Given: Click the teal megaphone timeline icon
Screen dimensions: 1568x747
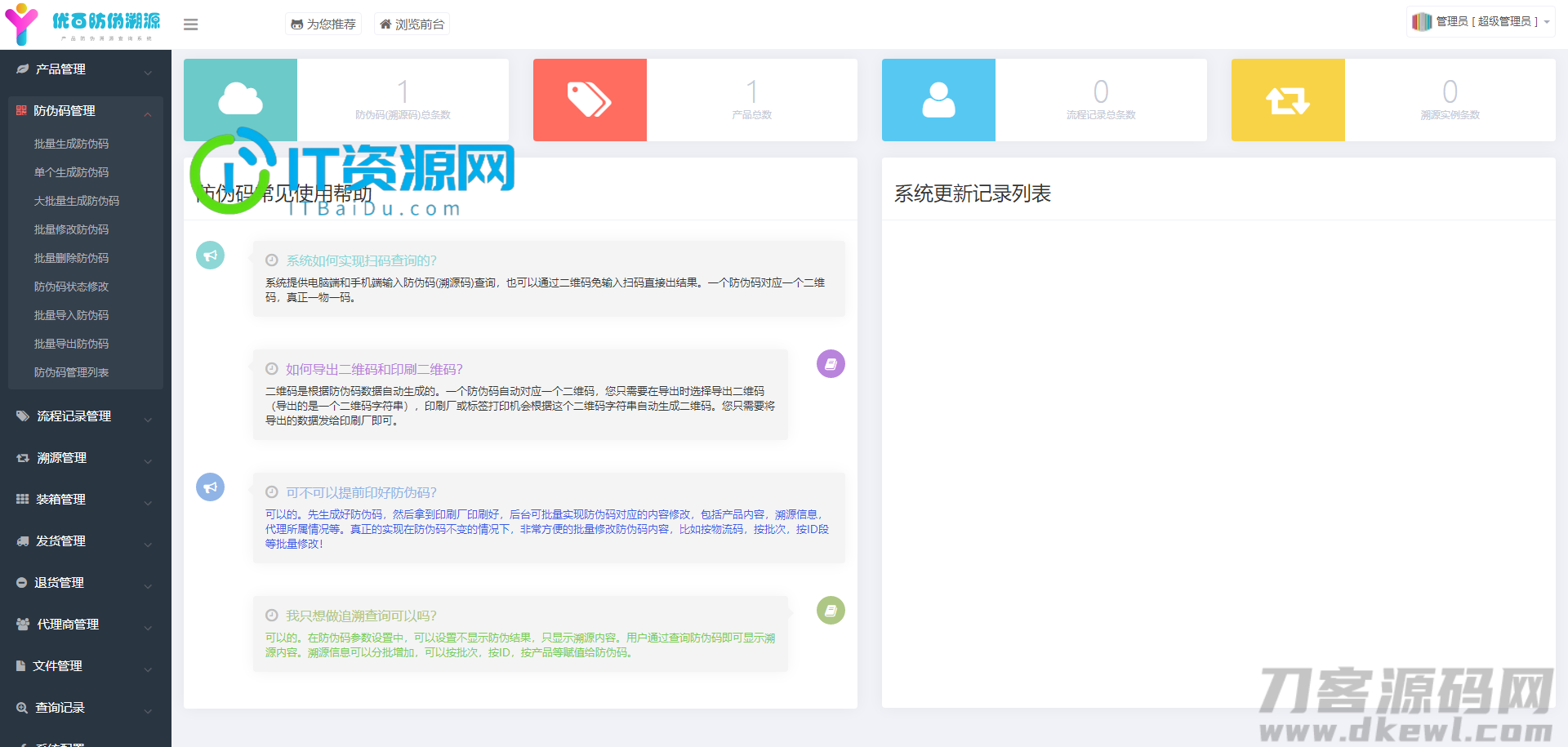Looking at the screenshot, I should pyautogui.click(x=210, y=256).
